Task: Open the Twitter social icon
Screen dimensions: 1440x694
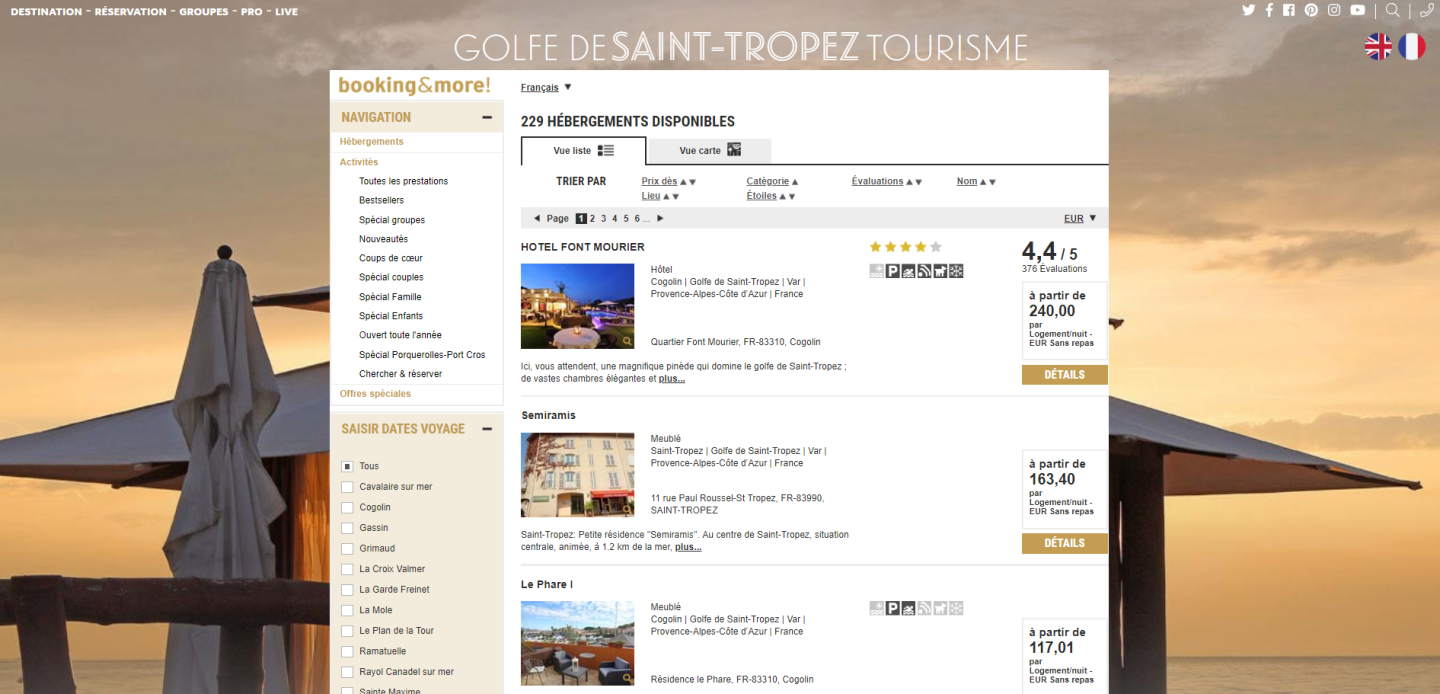Action: pos(1248,10)
